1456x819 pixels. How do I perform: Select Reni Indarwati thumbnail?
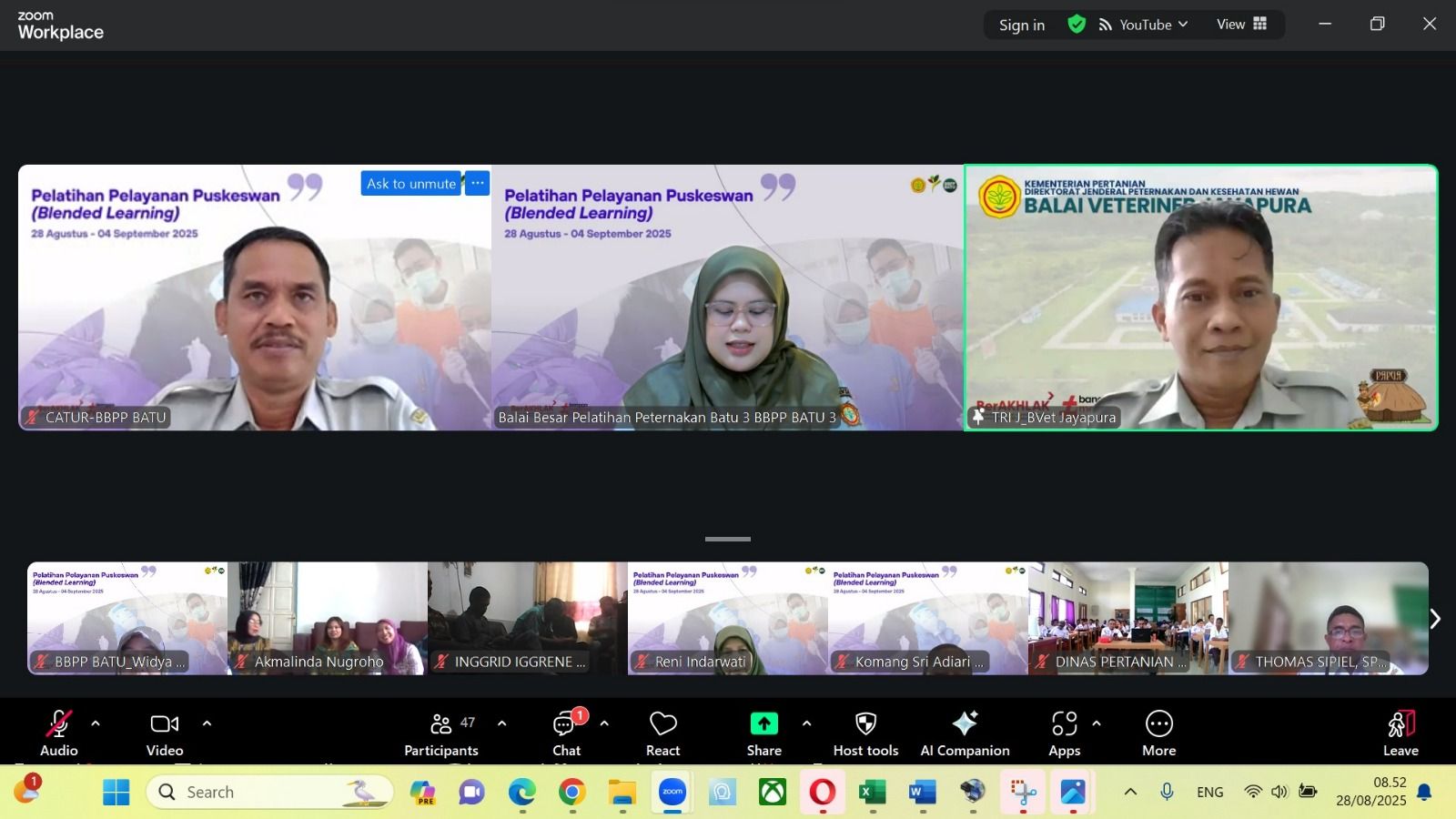(x=728, y=618)
